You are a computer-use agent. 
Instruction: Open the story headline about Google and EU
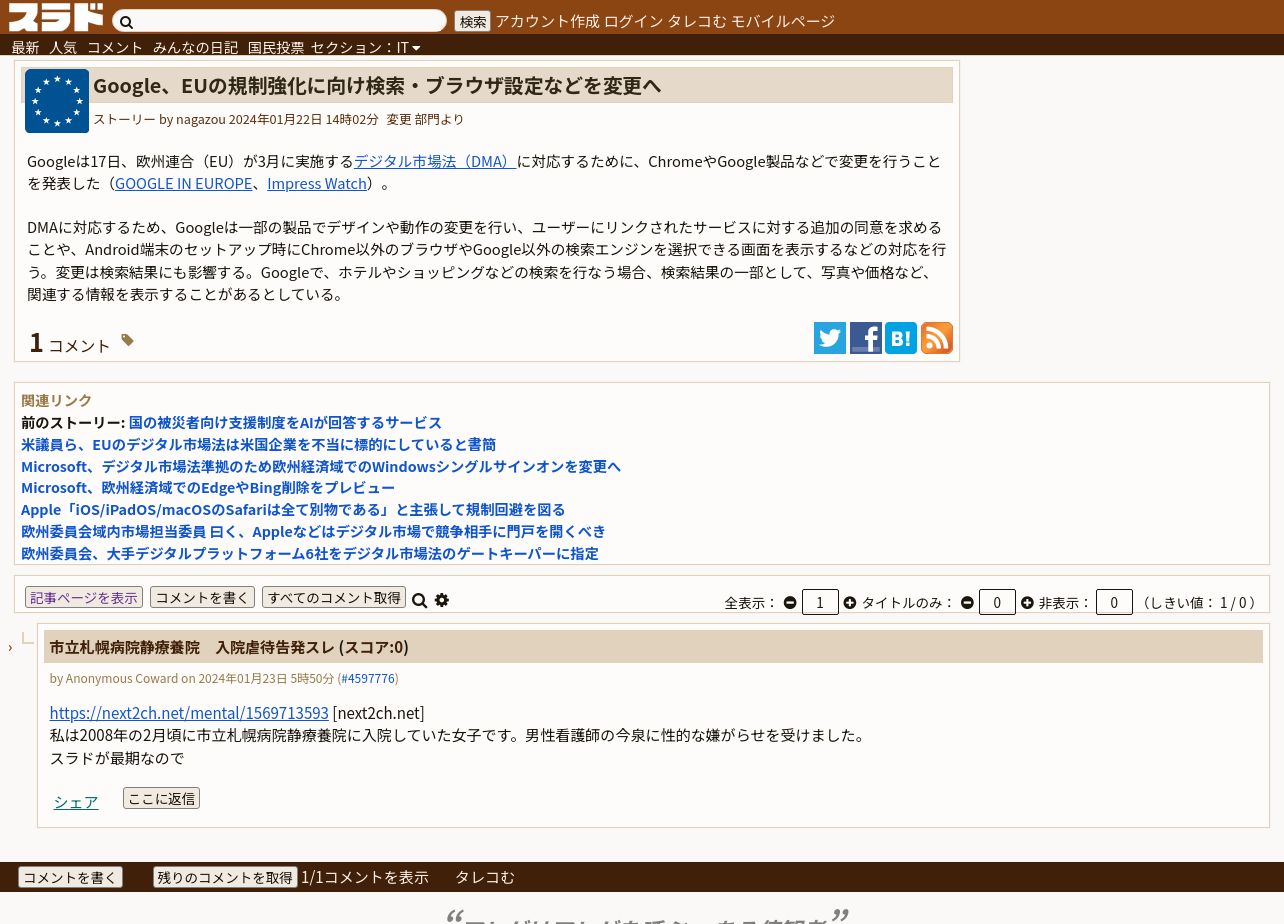[377, 85]
